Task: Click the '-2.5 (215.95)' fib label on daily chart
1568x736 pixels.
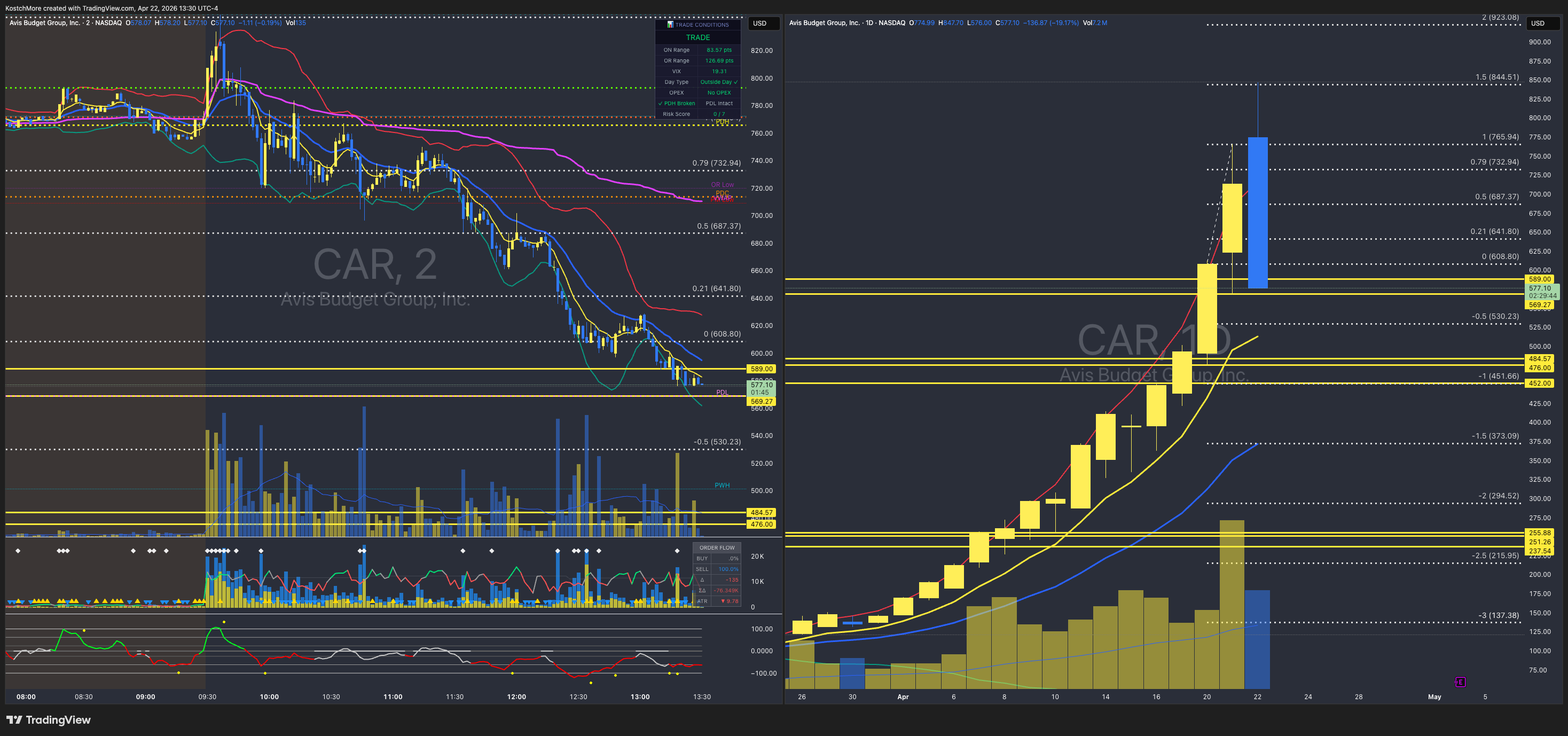Action: tap(1495, 556)
